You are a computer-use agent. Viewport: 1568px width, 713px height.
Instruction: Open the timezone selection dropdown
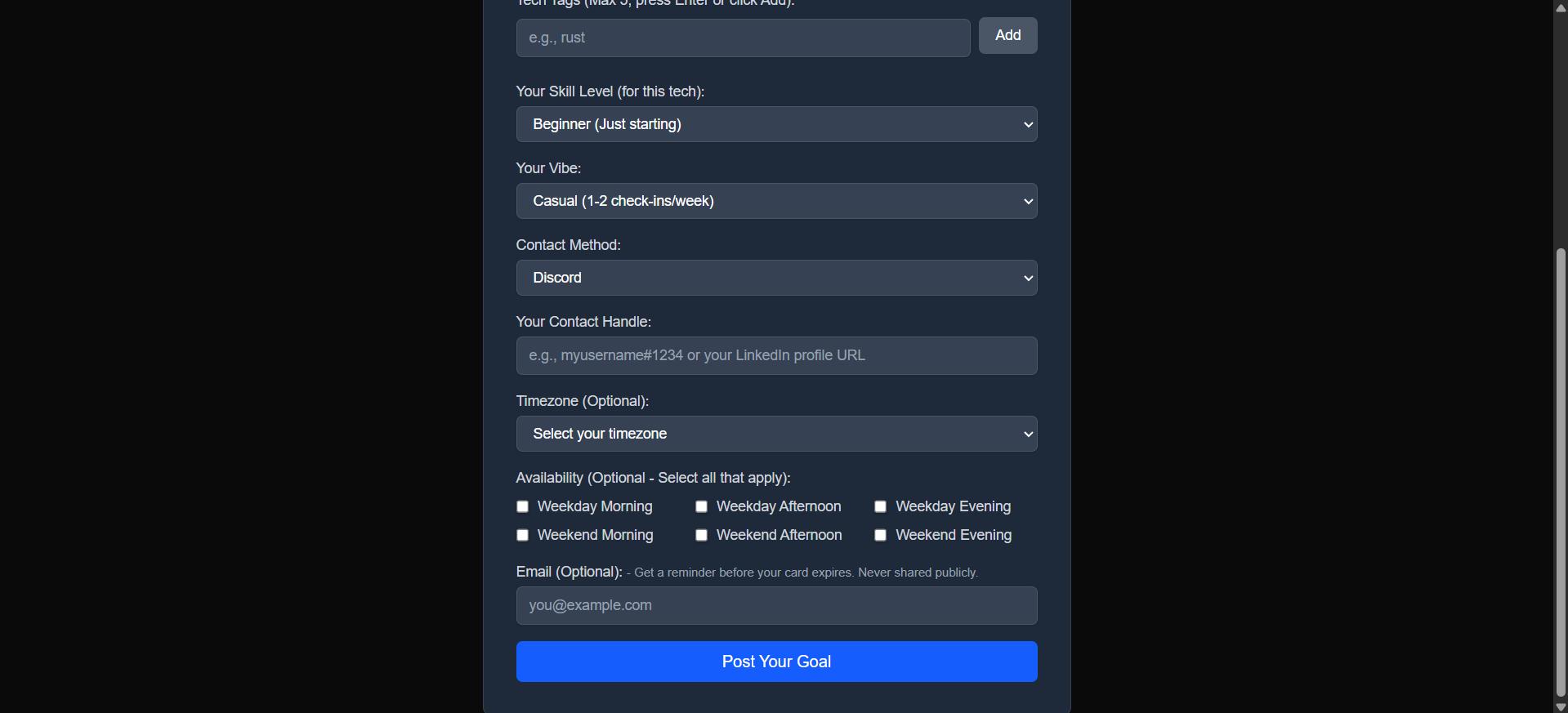coord(775,434)
